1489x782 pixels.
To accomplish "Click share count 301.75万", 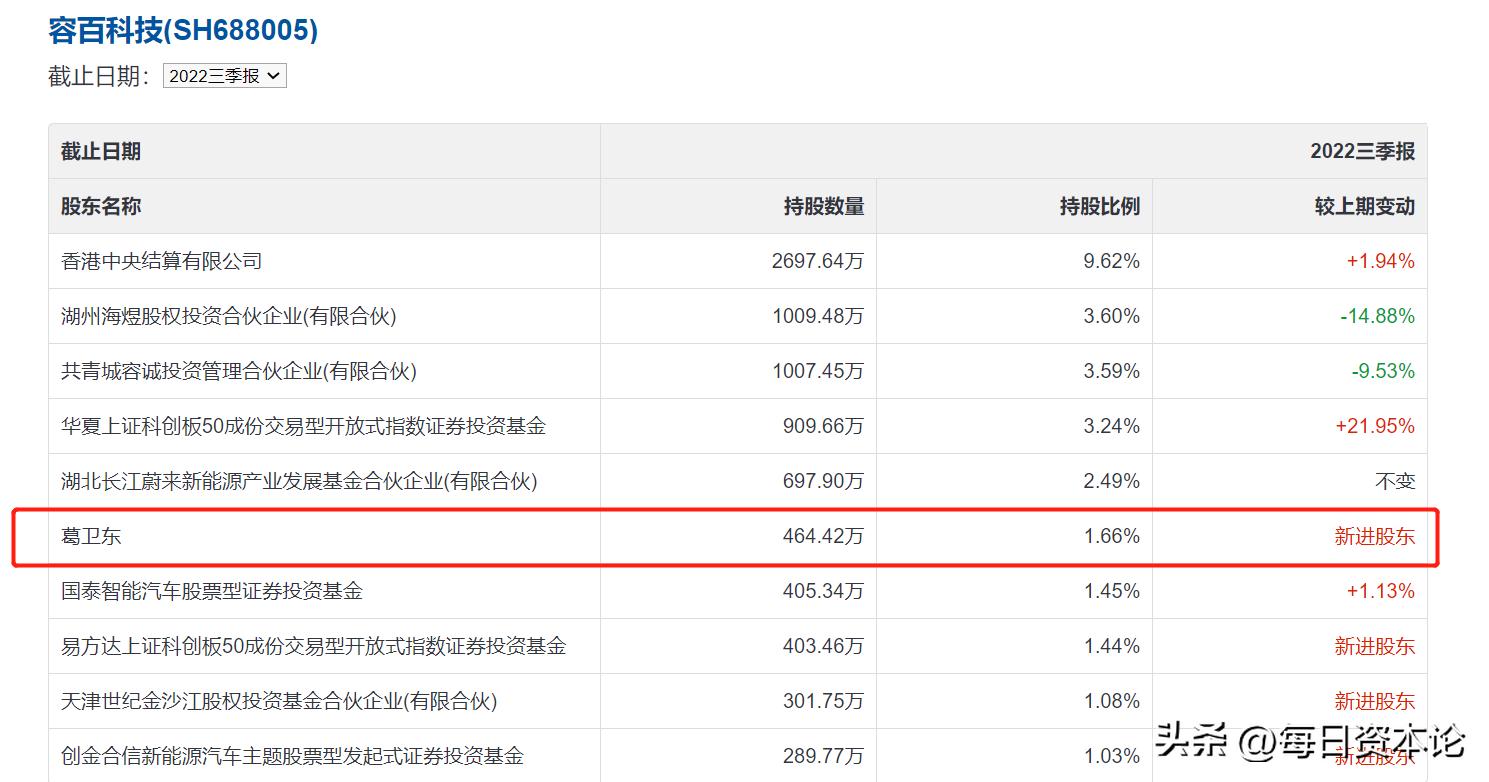I will [x=823, y=702].
